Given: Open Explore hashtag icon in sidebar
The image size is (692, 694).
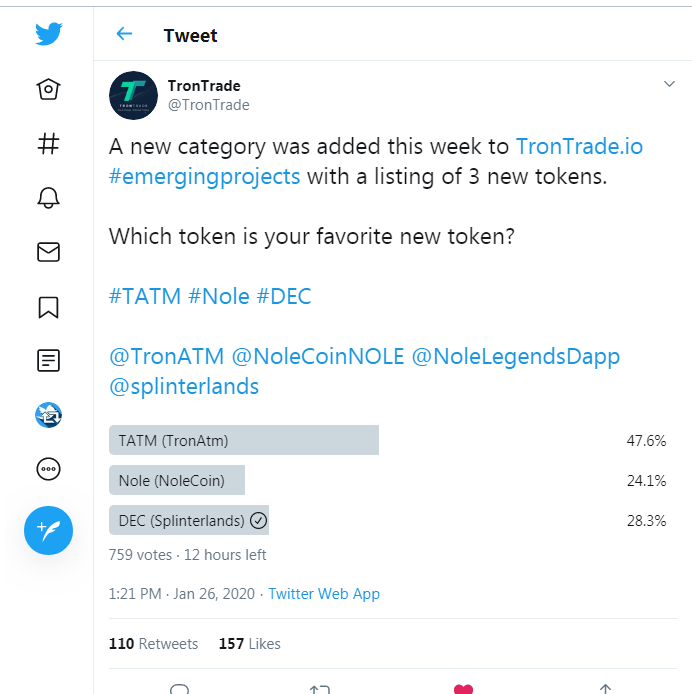Looking at the screenshot, I should pos(48,144).
